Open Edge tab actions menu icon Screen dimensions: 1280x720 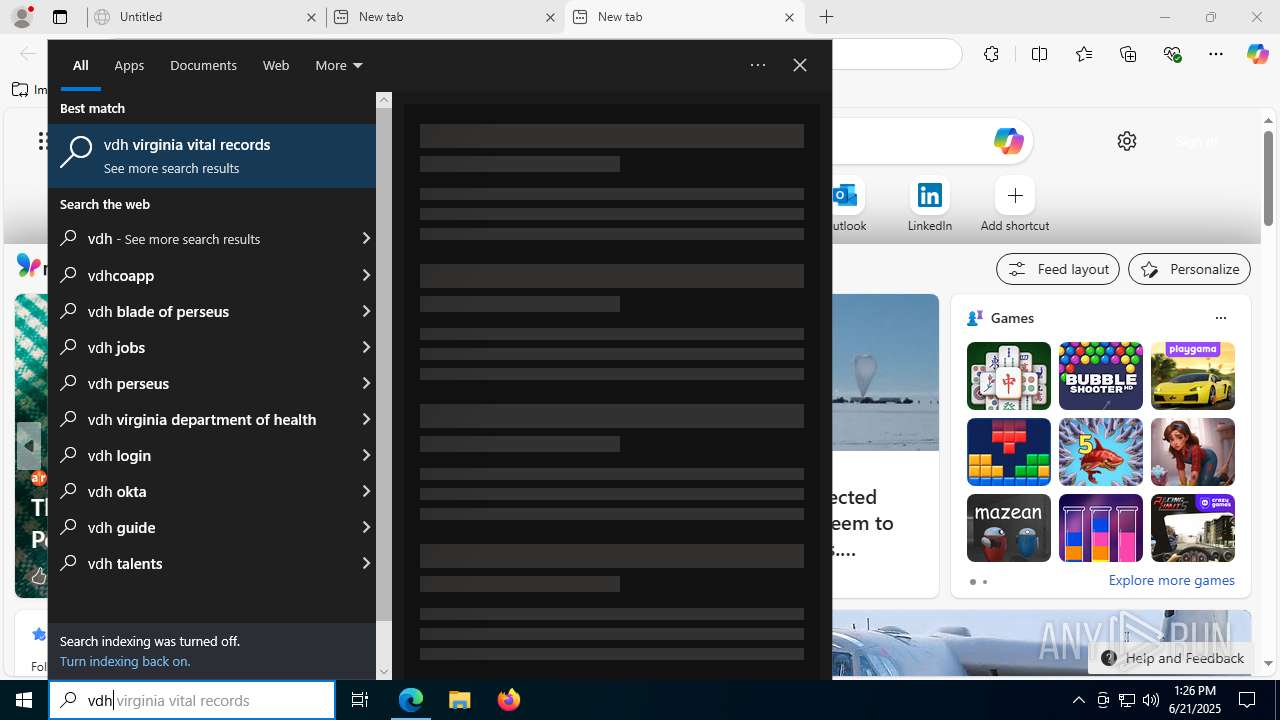click(x=60, y=17)
